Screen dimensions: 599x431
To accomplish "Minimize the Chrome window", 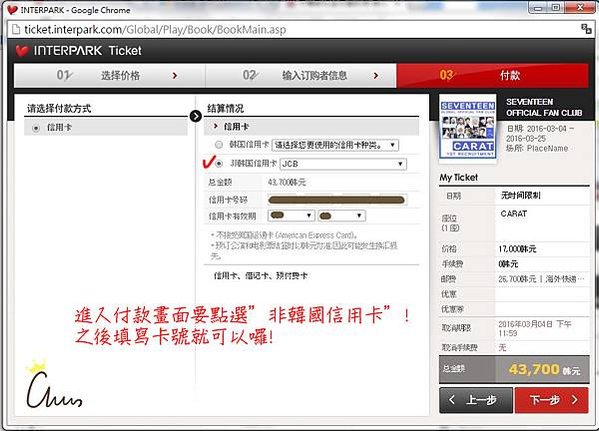I will point(538,7).
